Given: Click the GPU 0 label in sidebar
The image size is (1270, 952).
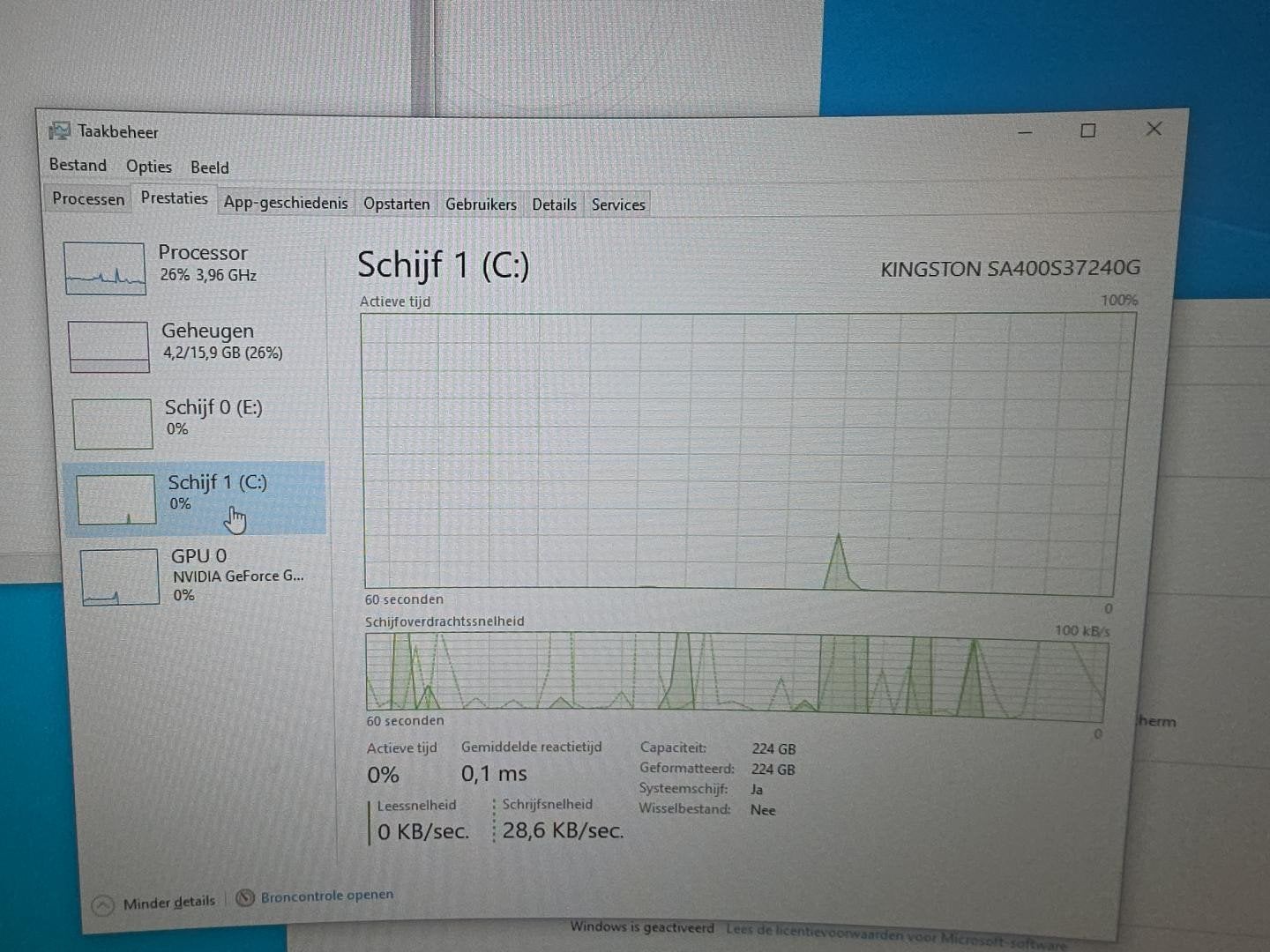Looking at the screenshot, I should [x=198, y=556].
